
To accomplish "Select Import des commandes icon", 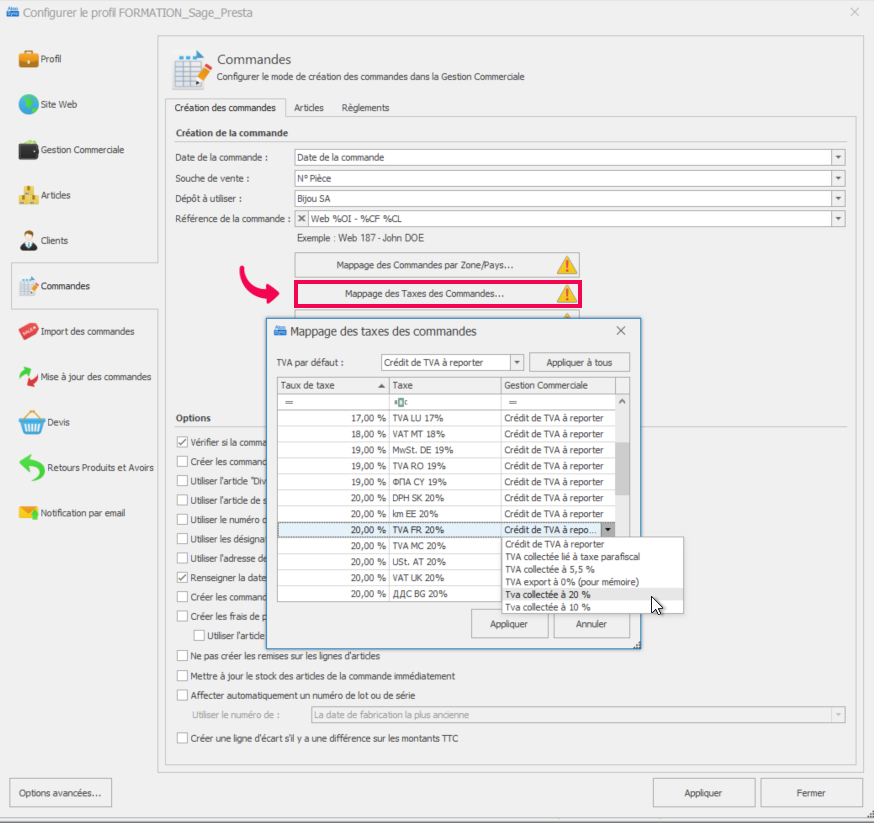I will [x=28, y=331].
